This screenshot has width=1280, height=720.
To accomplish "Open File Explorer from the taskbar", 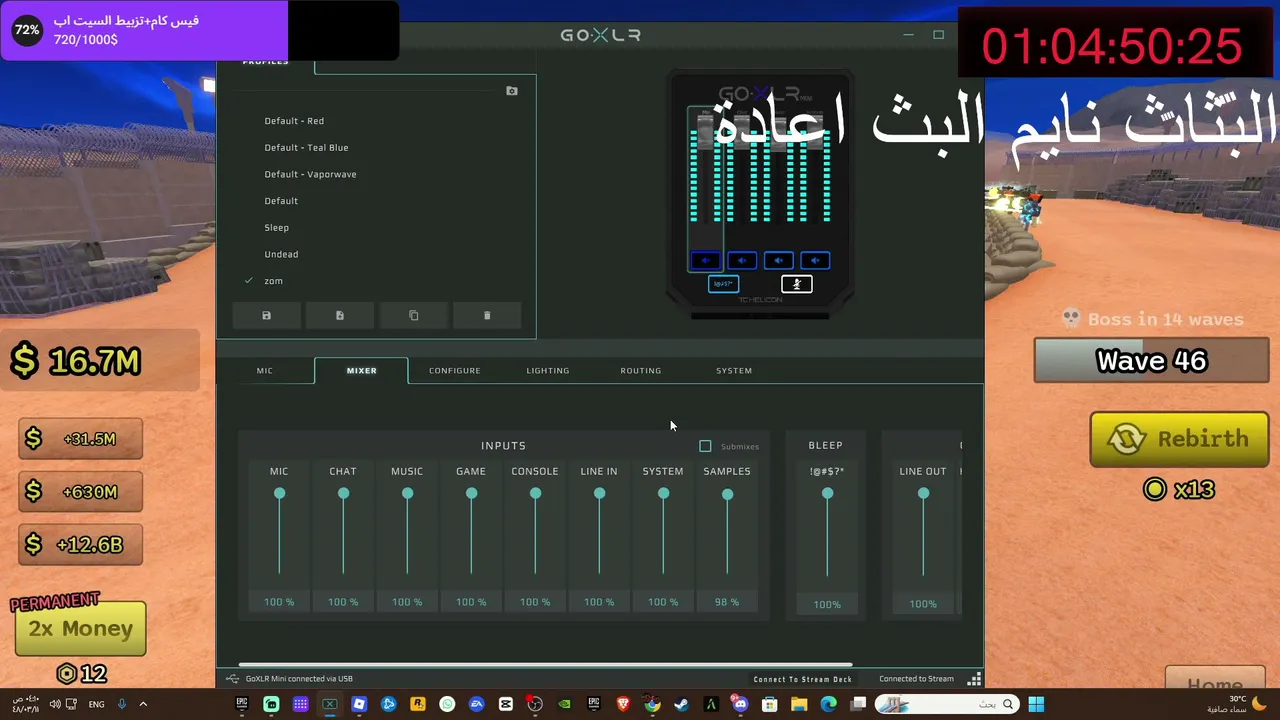I will click(799, 704).
